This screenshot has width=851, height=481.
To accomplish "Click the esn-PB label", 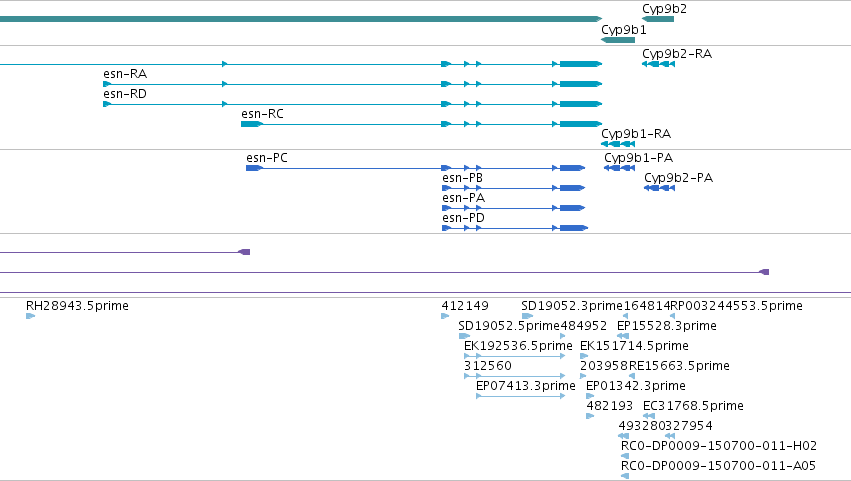I will 462,178.
